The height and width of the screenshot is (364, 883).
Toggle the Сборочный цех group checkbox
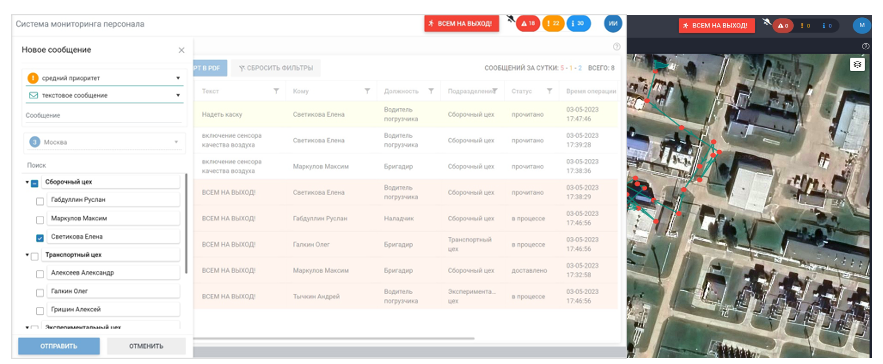pyautogui.click(x=35, y=183)
